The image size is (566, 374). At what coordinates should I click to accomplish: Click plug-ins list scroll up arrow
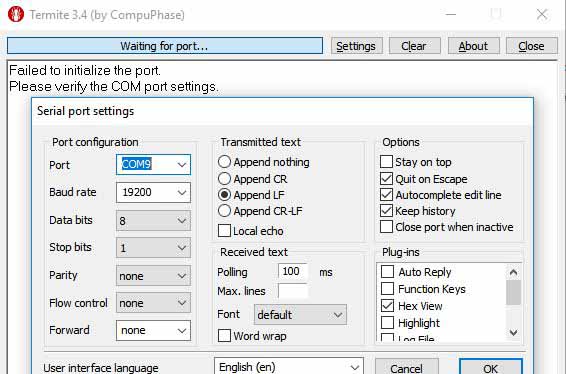point(513,272)
